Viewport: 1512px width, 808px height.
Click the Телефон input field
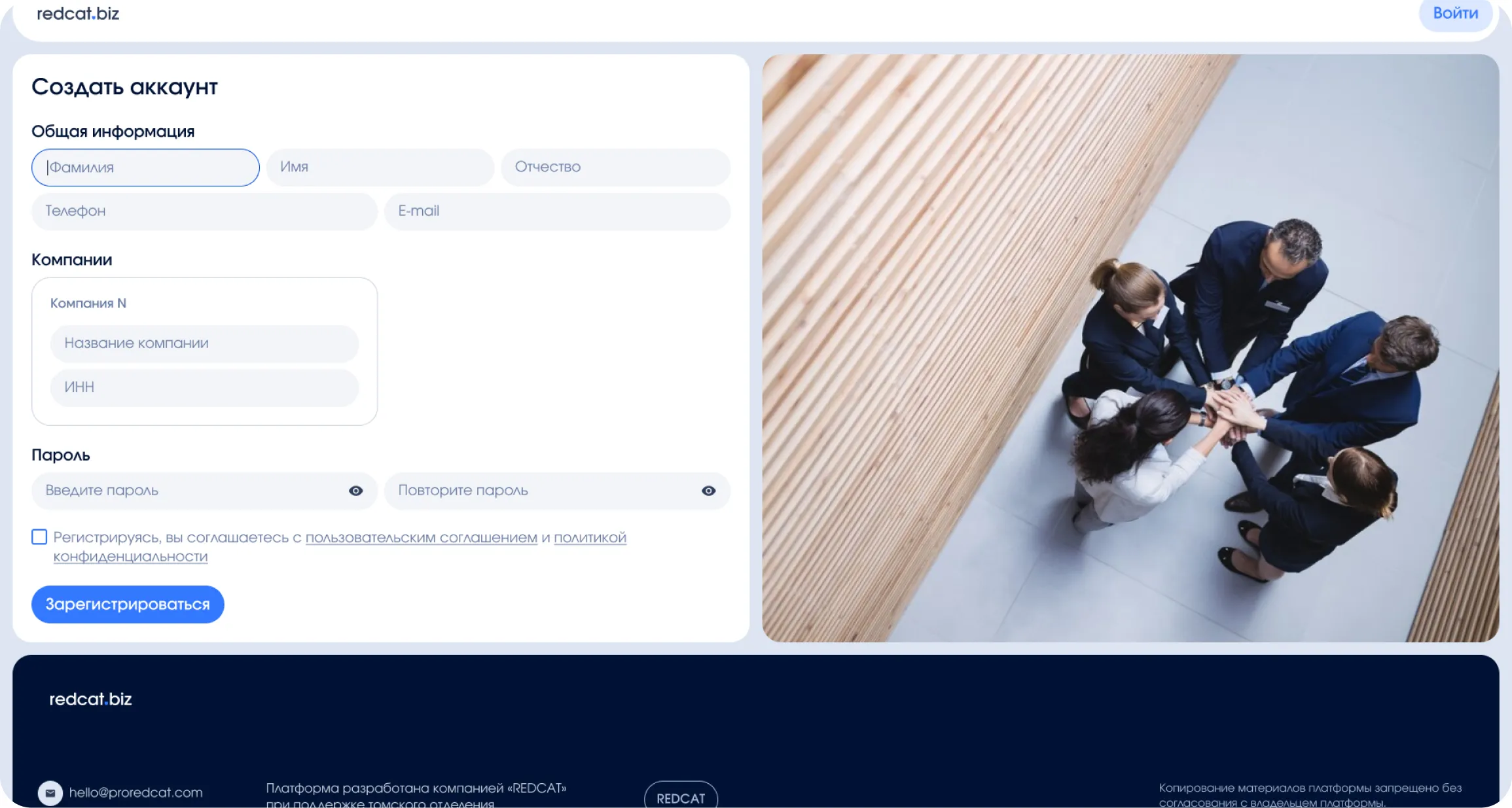(x=204, y=211)
